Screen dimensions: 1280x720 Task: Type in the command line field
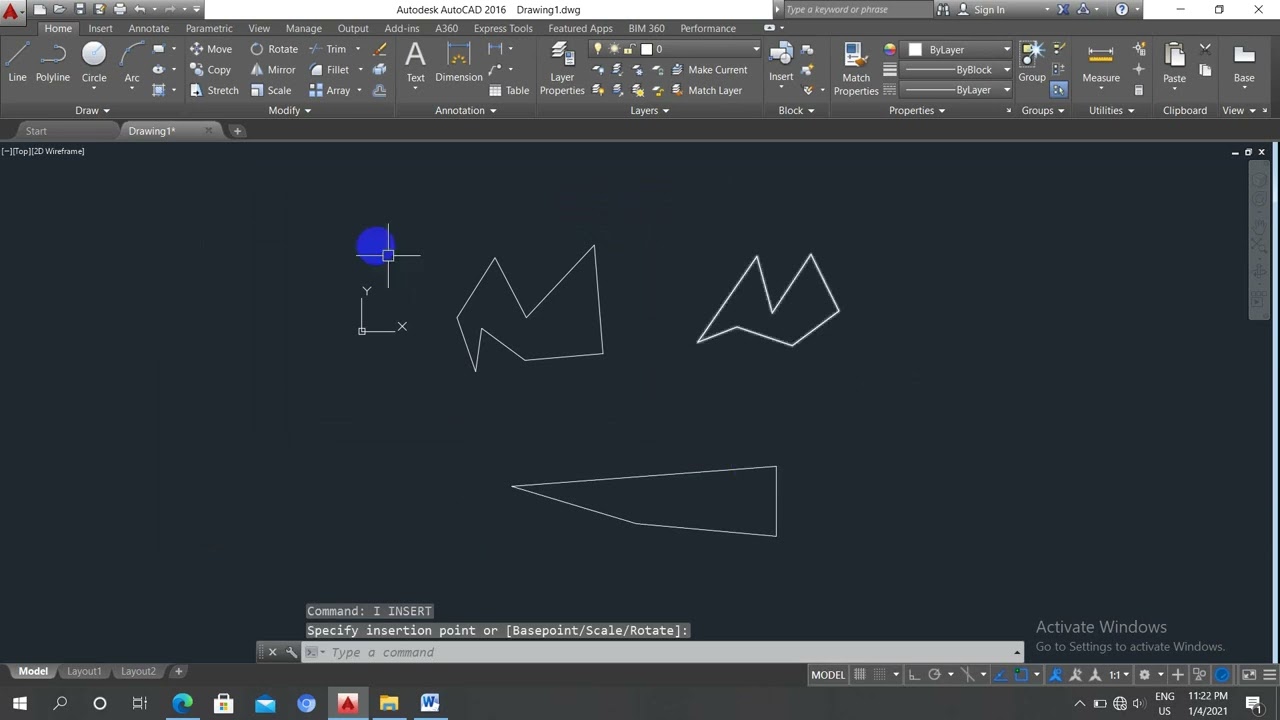(x=665, y=652)
